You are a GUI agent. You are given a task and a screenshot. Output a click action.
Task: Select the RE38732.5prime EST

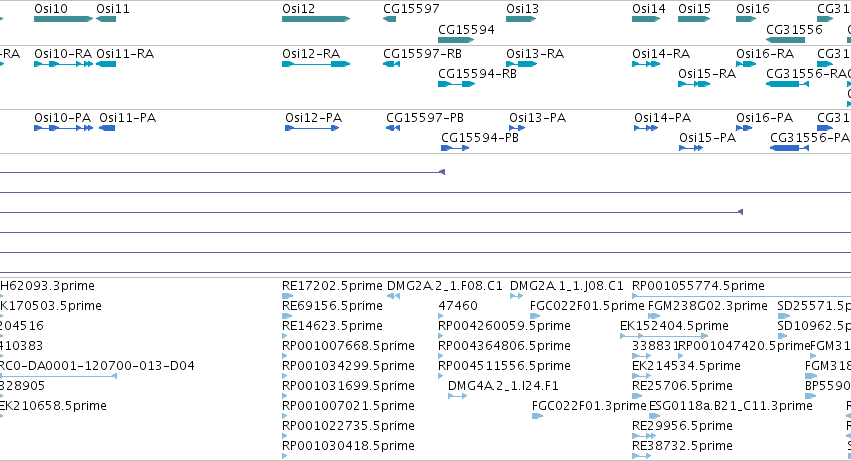pos(642,456)
